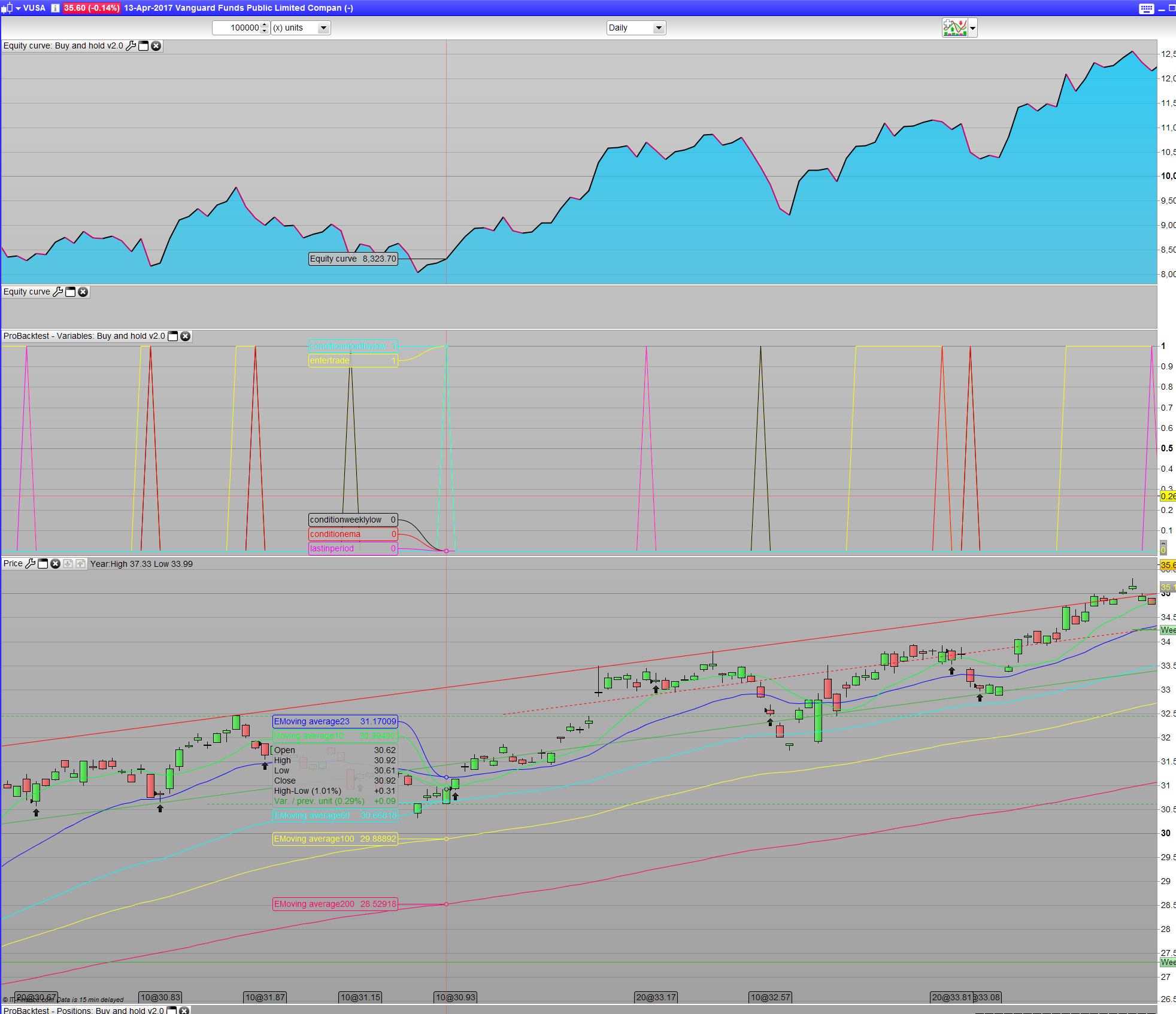The image size is (1176, 1014).
Task: Open wrench settings of second Equity curve panel
Action: pyautogui.click(x=57, y=292)
